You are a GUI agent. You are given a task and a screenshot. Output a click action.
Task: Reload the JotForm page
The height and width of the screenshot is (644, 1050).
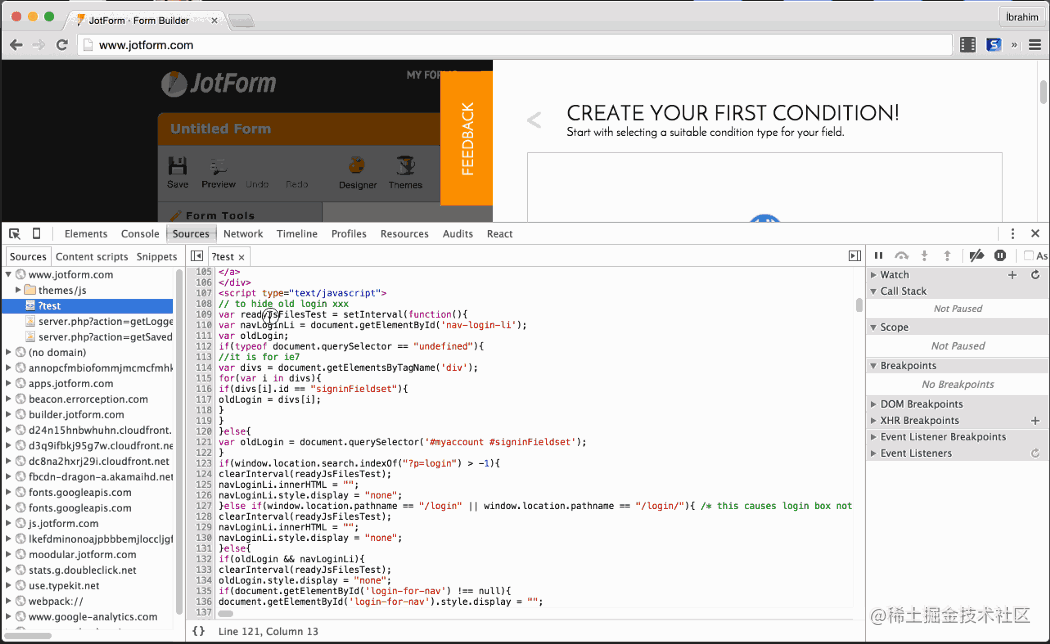pyautogui.click(x=62, y=45)
